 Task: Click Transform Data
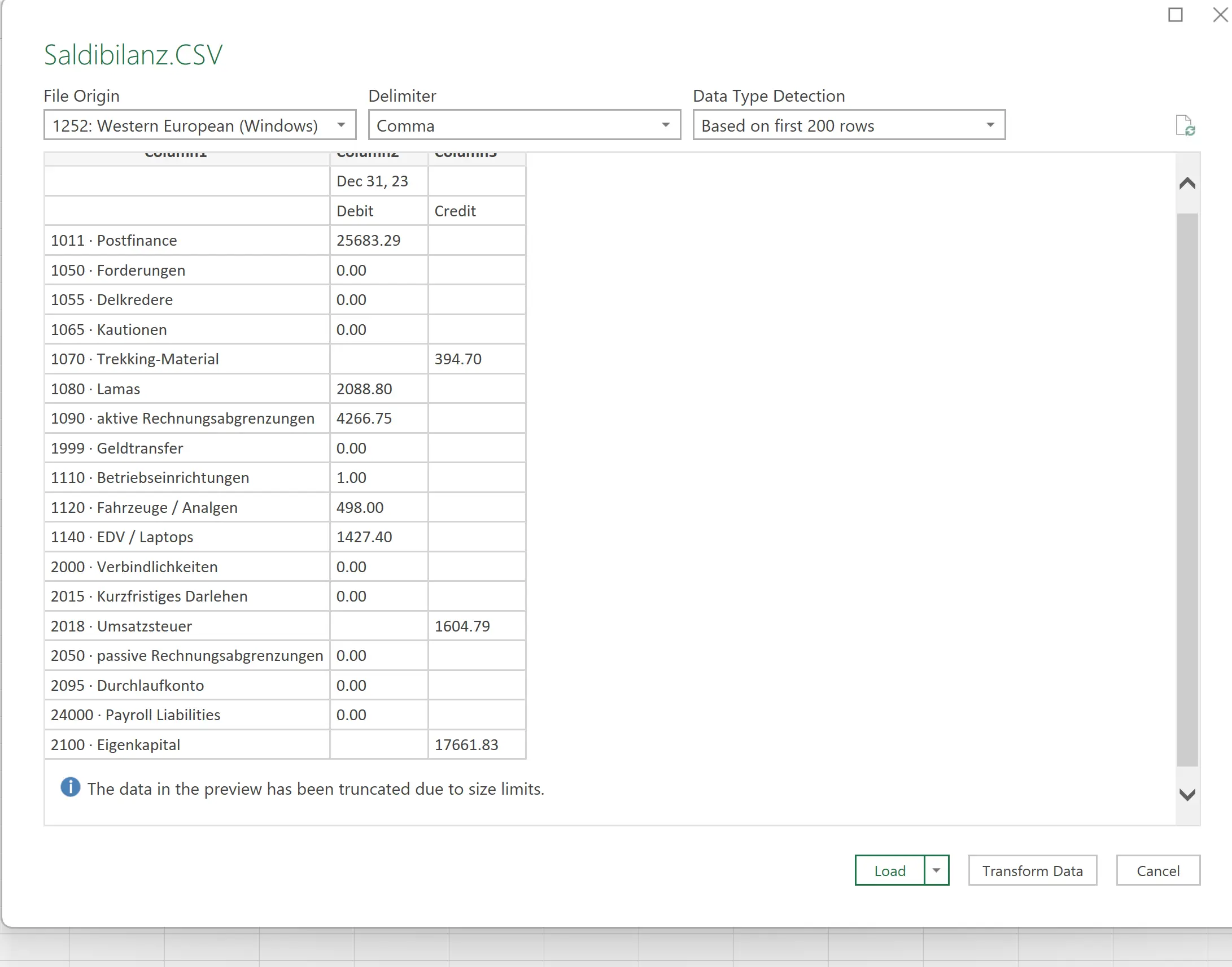pyautogui.click(x=1032, y=870)
